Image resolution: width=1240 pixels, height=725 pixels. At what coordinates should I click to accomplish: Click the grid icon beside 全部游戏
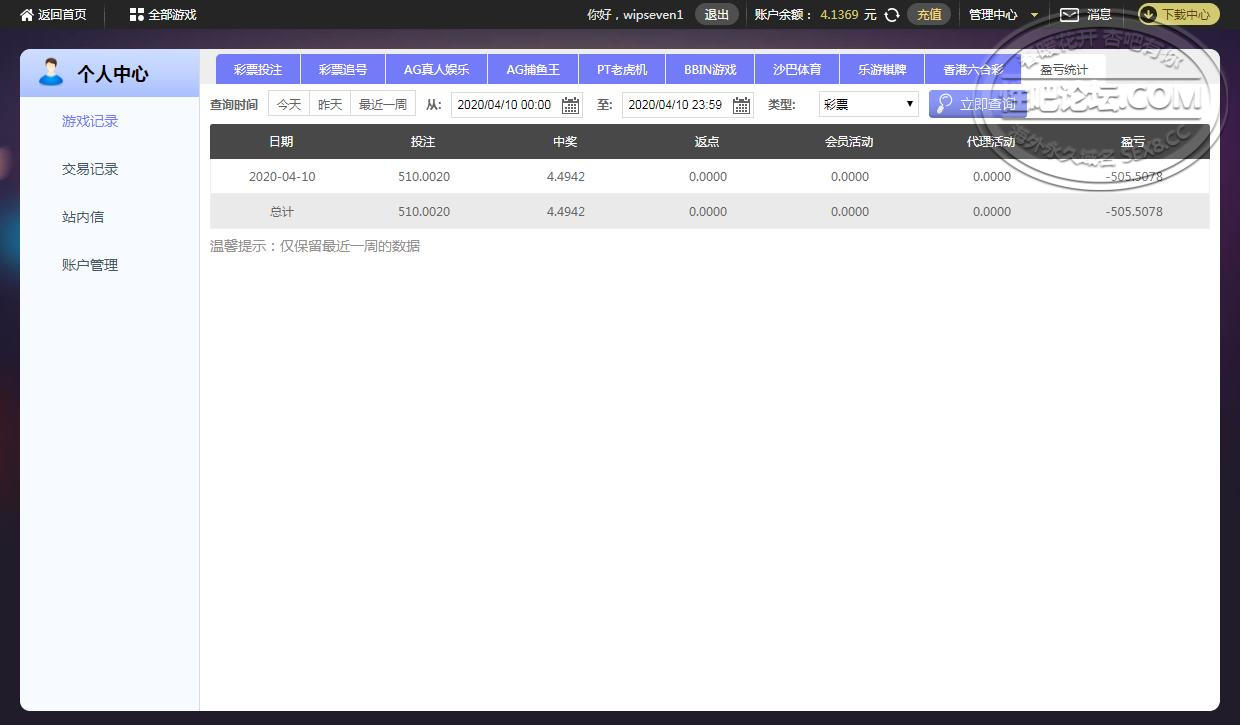137,15
